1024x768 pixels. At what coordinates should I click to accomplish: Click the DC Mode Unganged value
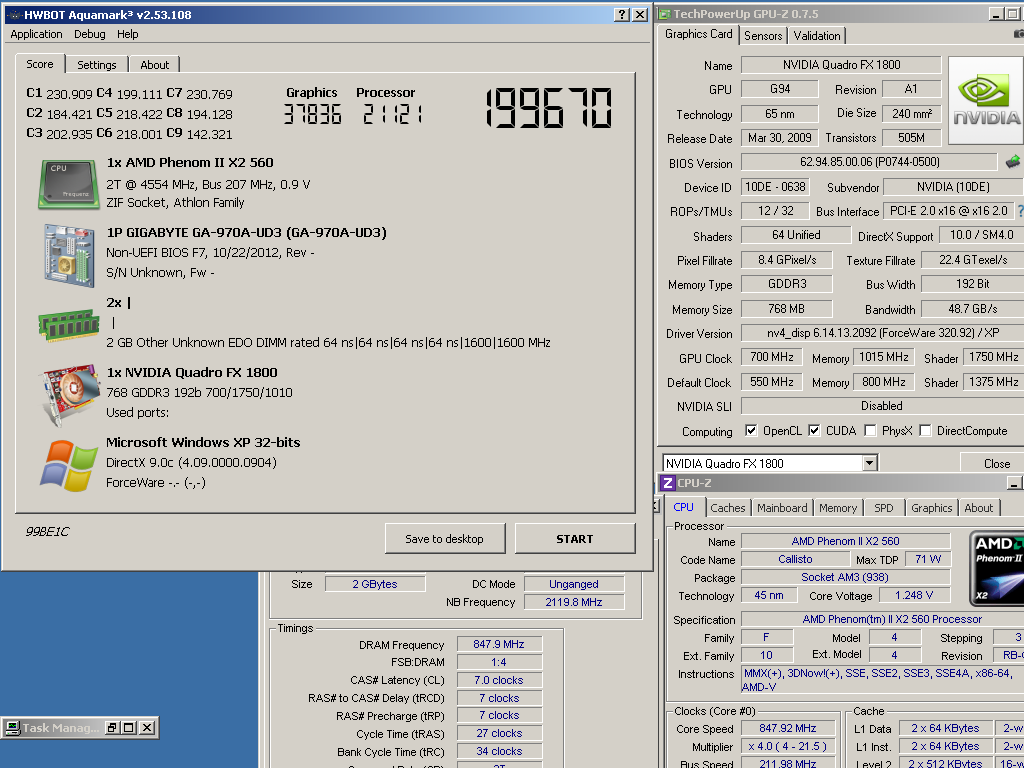click(574, 584)
